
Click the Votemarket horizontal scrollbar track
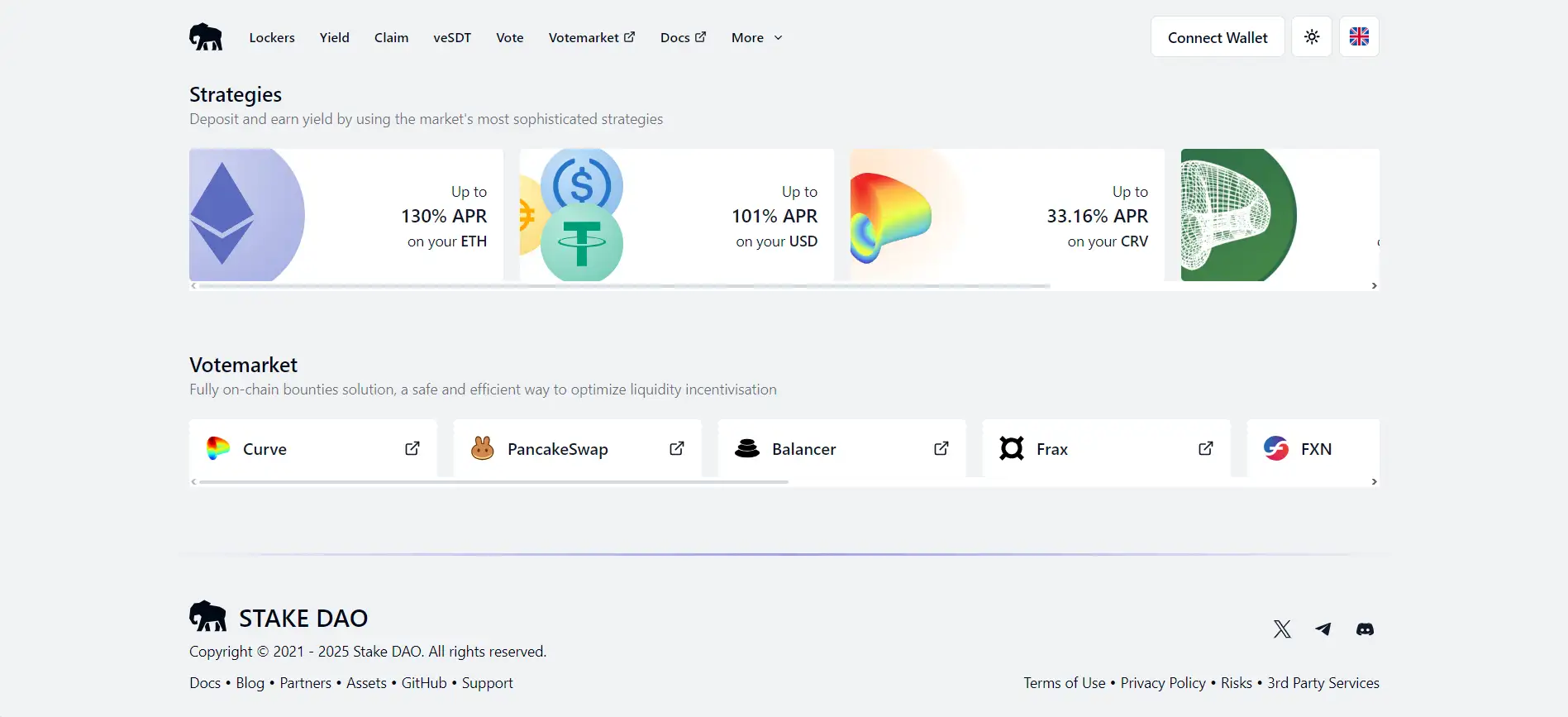point(1075,481)
